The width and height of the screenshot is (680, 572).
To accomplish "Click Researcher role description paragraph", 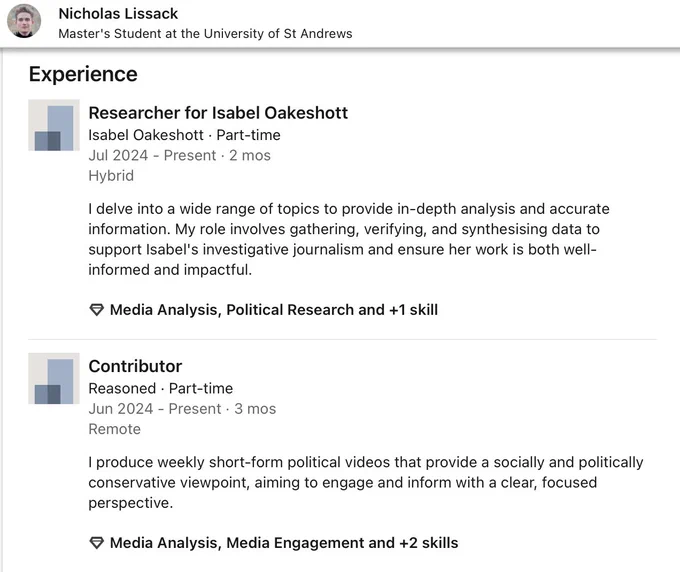I will click(349, 239).
